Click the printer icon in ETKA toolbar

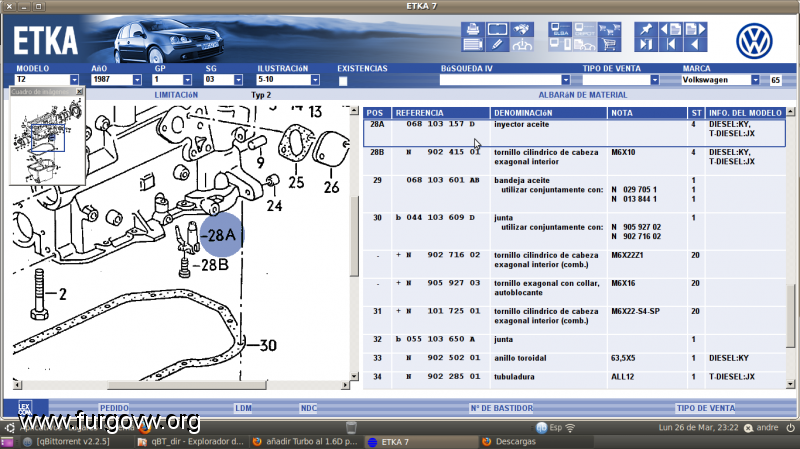coord(472,29)
